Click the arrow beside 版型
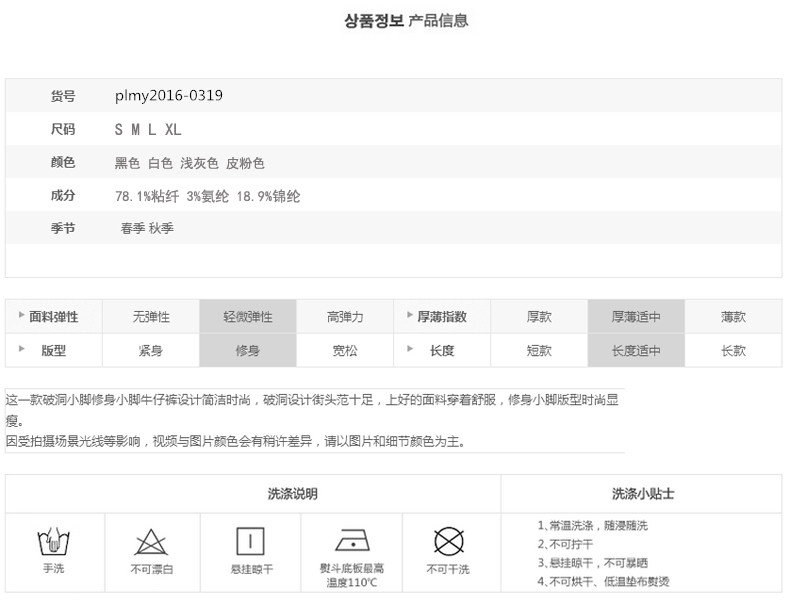 [x=22, y=350]
